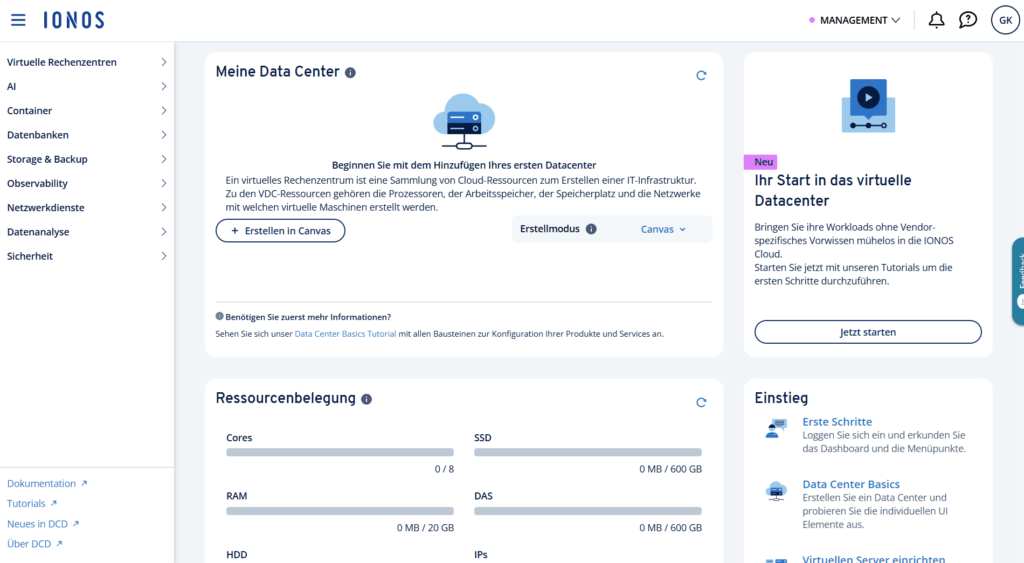Select Datenanalyse in the sidebar
The height and width of the screenshot is (563, 1024).
pos(38,231)
